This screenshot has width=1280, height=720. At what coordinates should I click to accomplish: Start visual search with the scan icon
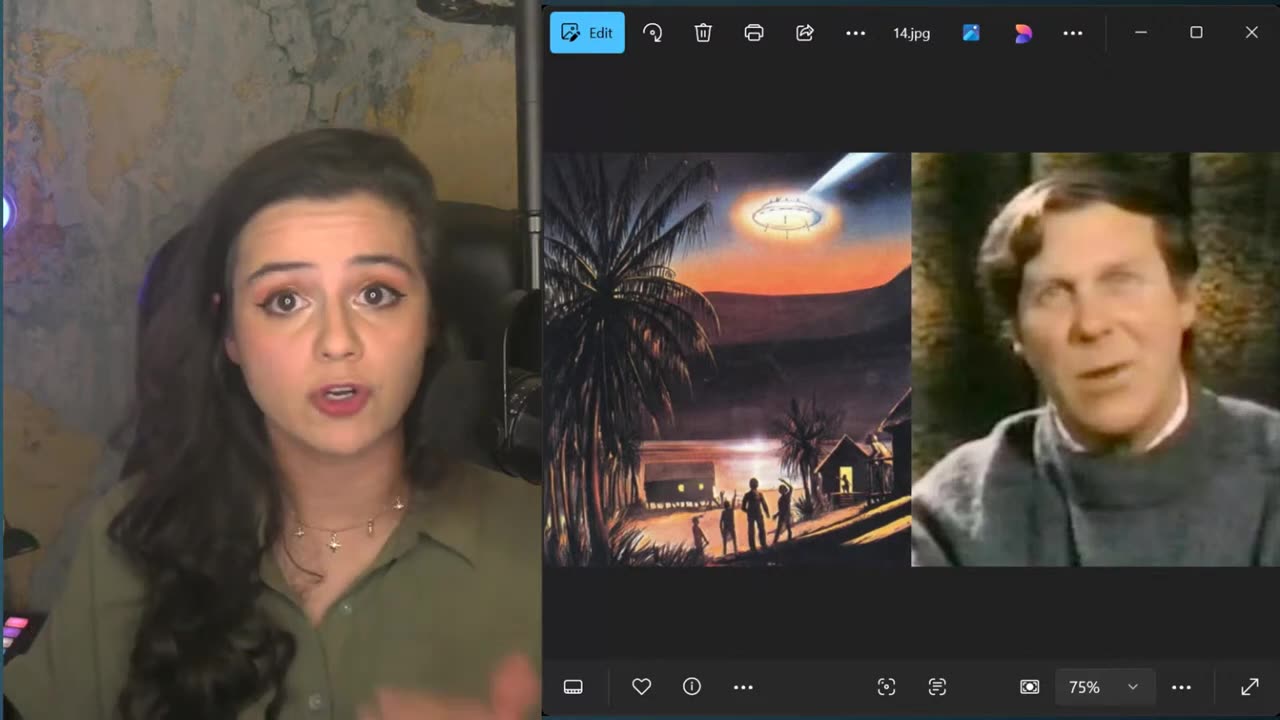click(x=886, y=687)
